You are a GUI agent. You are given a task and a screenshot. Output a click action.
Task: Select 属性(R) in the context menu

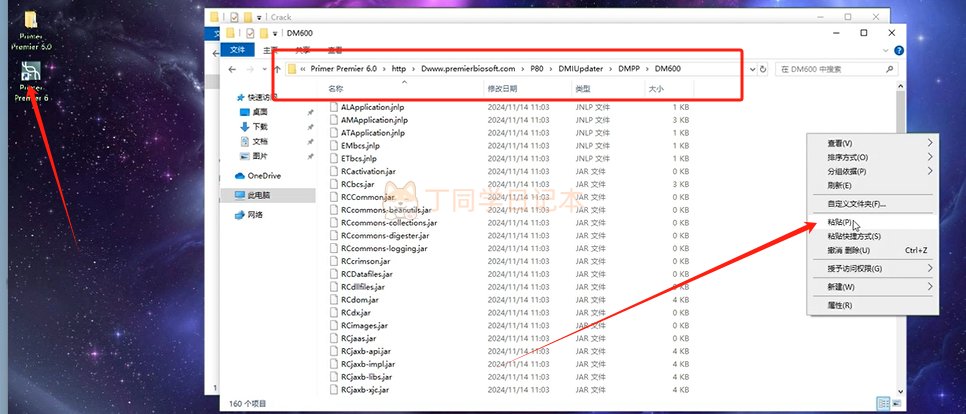(x=840, y=305)
